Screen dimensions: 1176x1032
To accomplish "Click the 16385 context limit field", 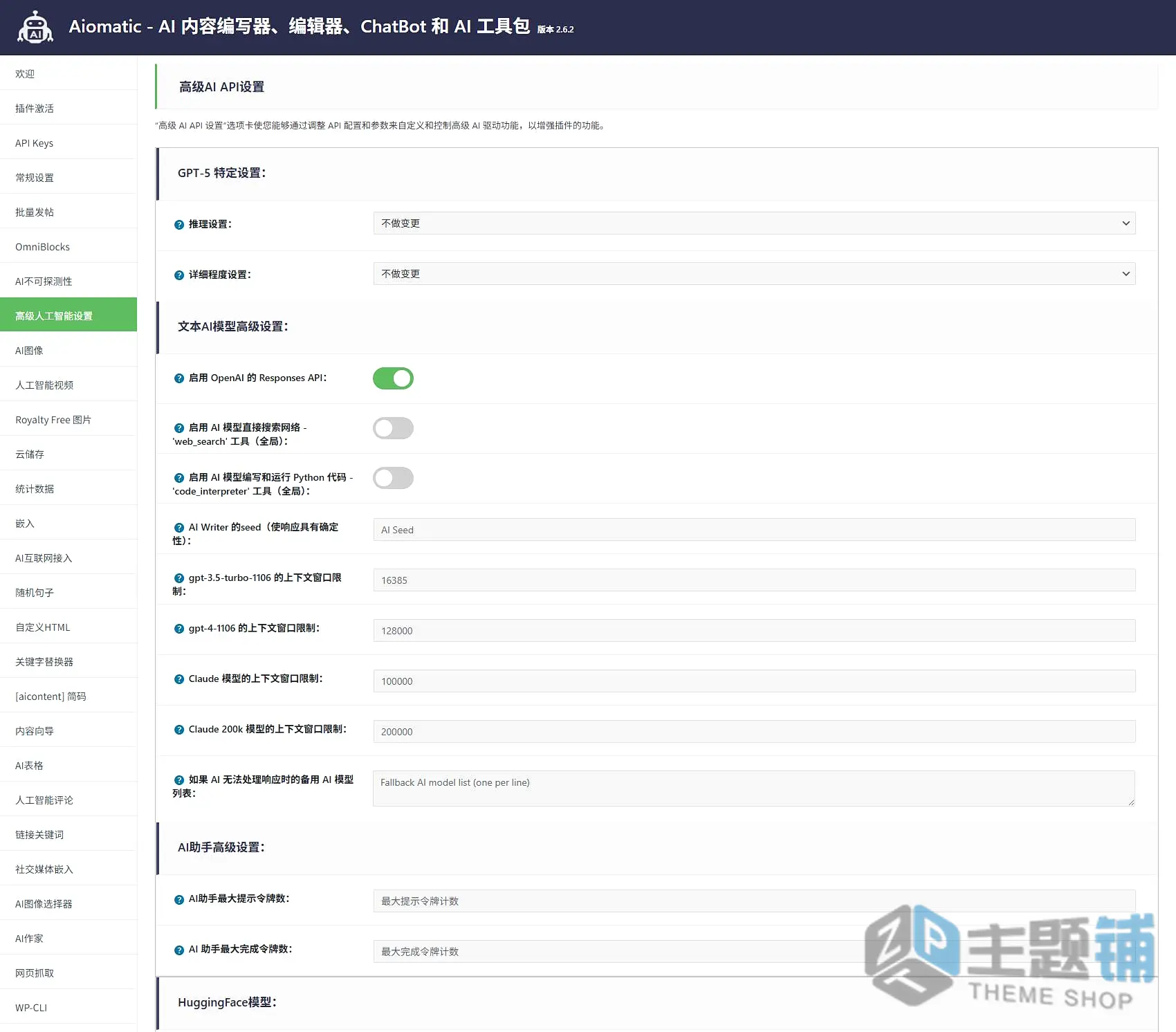I will pyautogui.click(x=754, y=580).
